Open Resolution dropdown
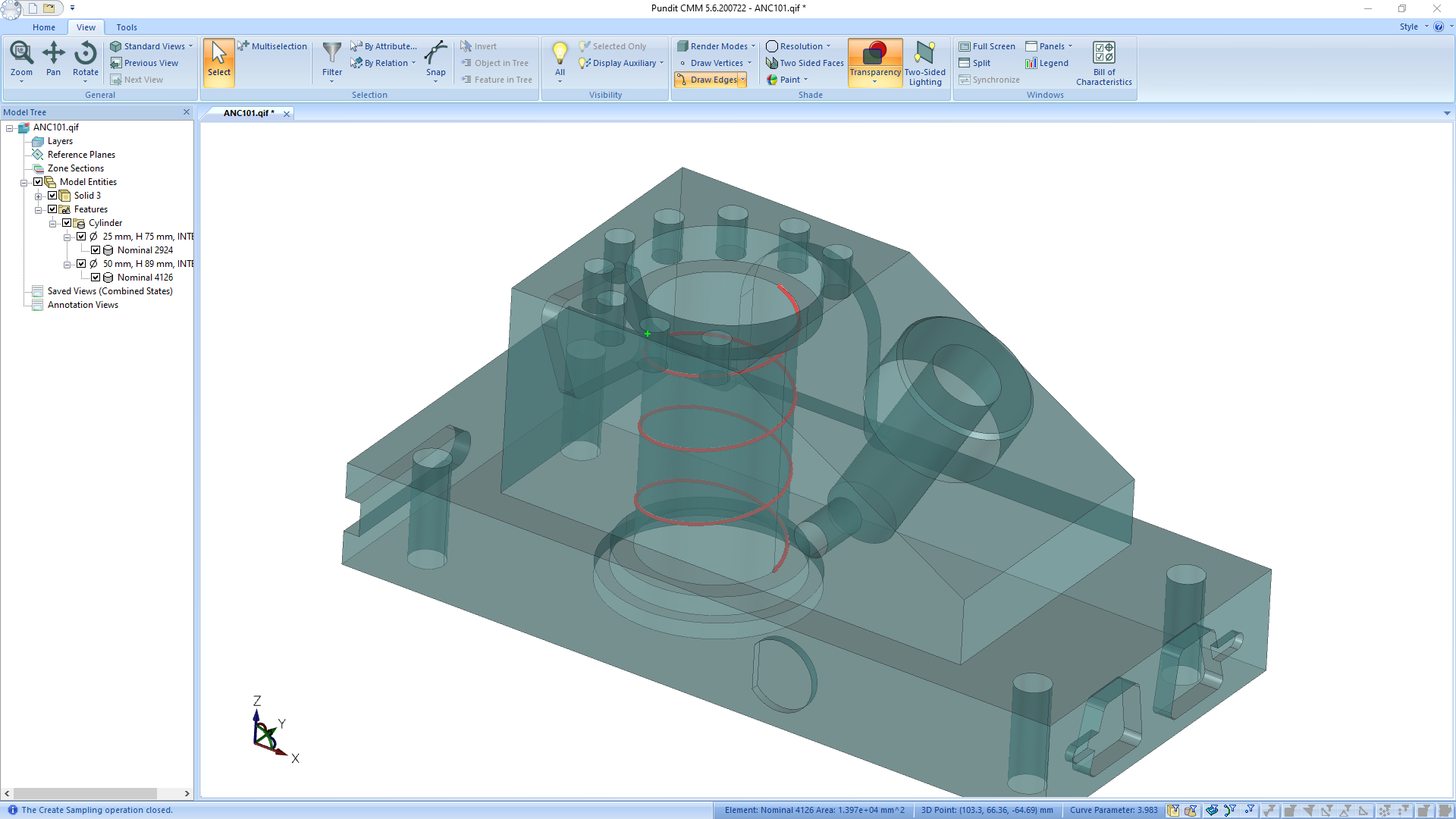1456x819 pixels. [799, 46]
